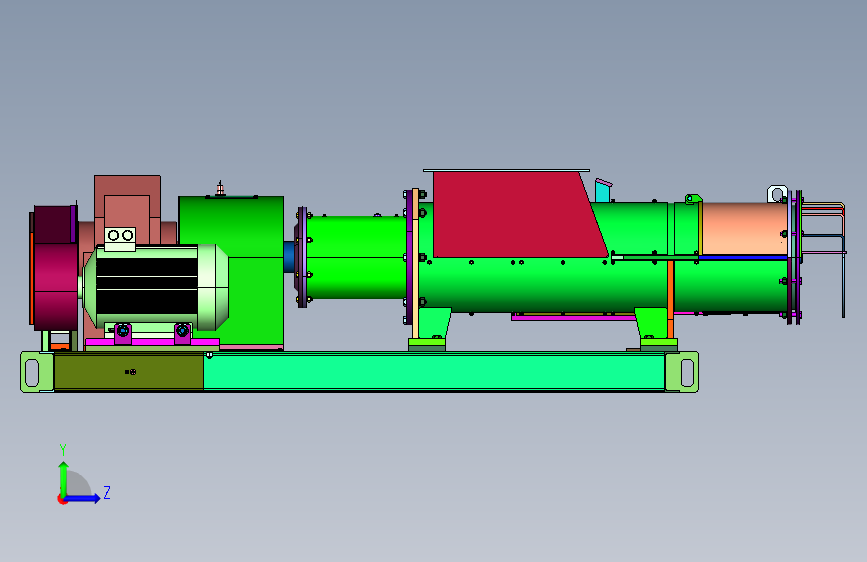Pick the blue shaft coupling after the gearbox
This screenshot has height=562, width=867.
coord(289,257)
